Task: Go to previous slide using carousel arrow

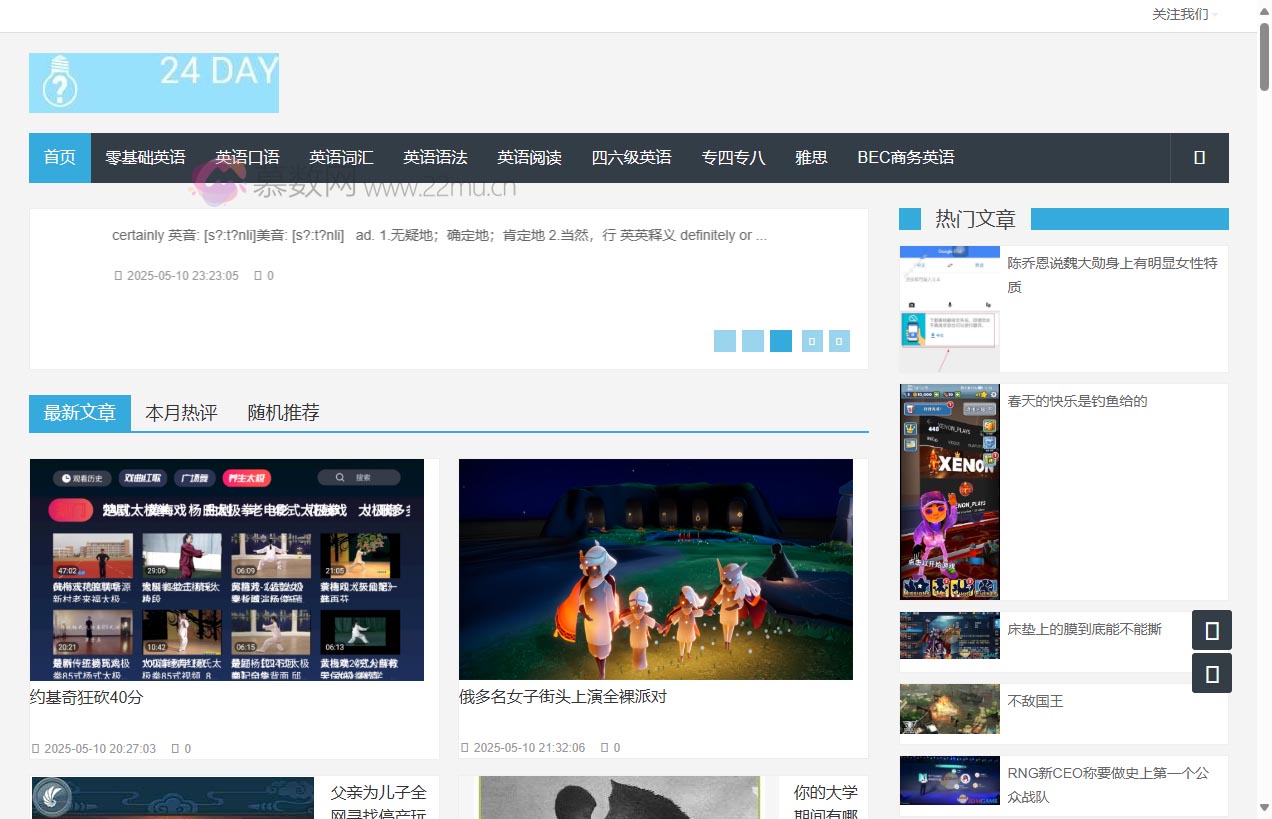Action: 811,341
